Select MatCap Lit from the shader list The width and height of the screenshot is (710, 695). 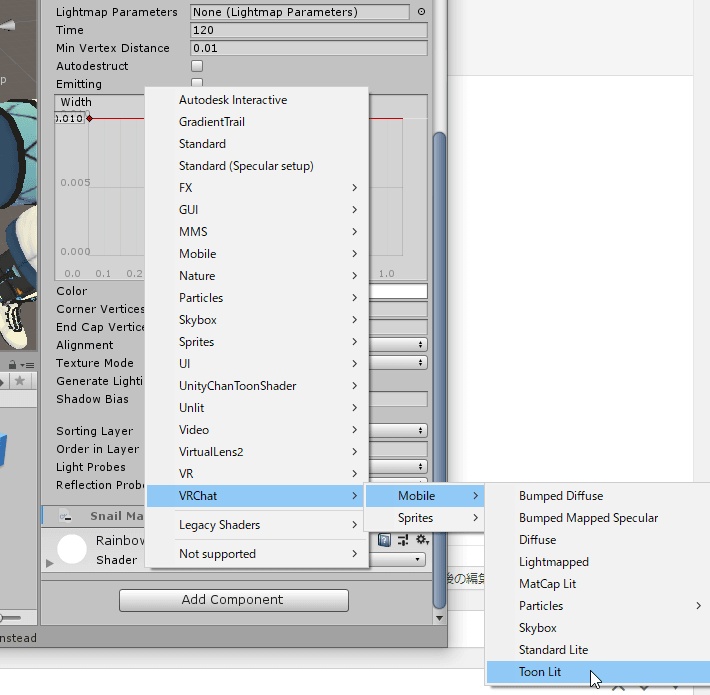click(547, 584)
